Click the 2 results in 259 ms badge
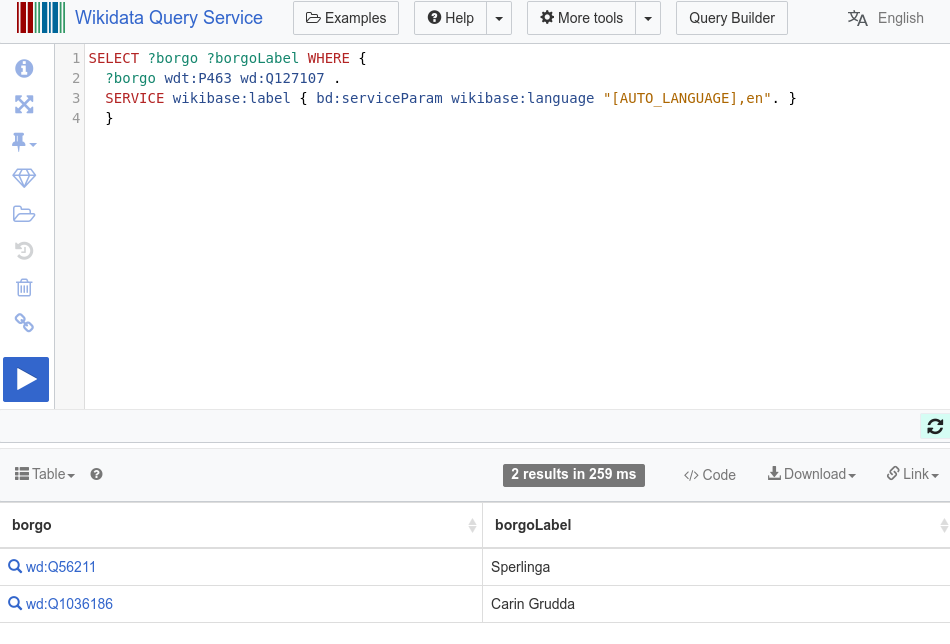The image size is (950, 644). tap(574, 474)
